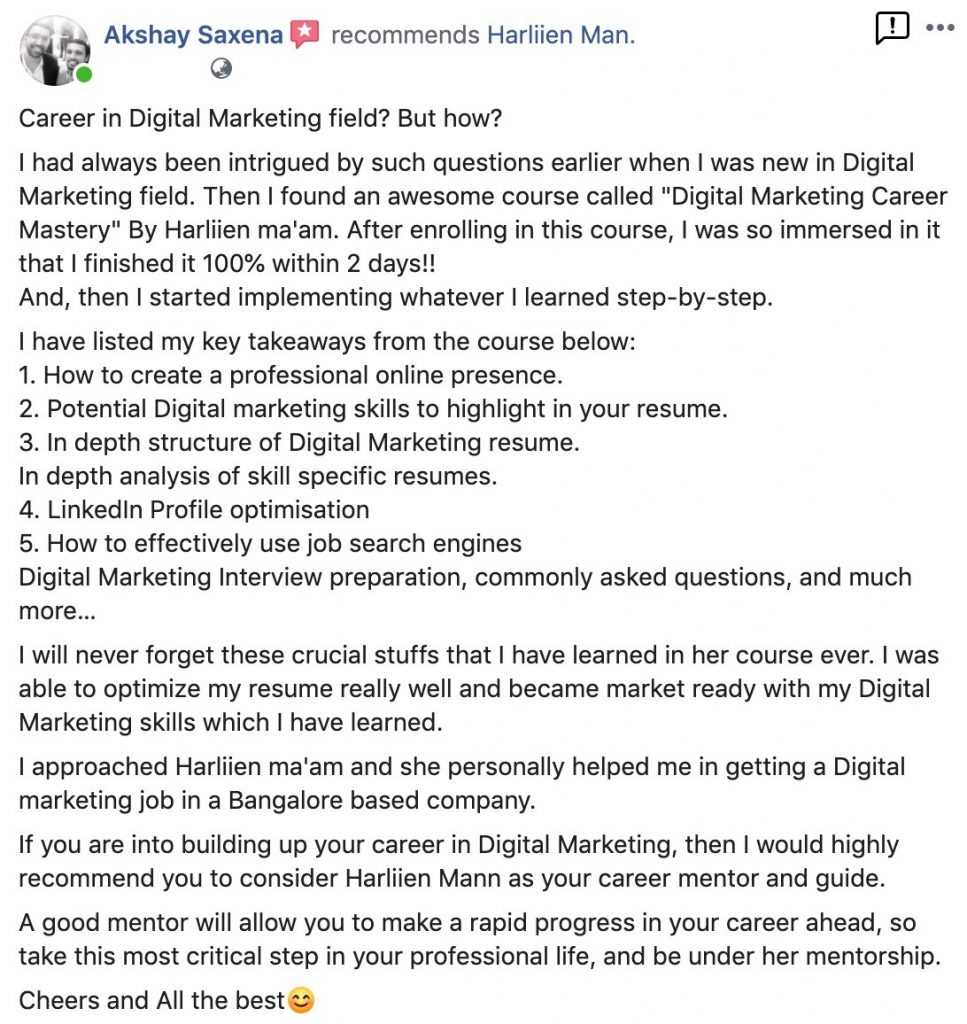Click the green online status dot
Image resolution: width=967 pixels, height=1024 pixels.
pyautogui.click(x=84, y=75)
